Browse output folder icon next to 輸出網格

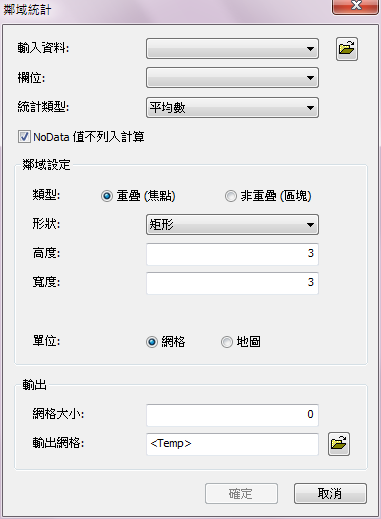(x=339, y=444)
